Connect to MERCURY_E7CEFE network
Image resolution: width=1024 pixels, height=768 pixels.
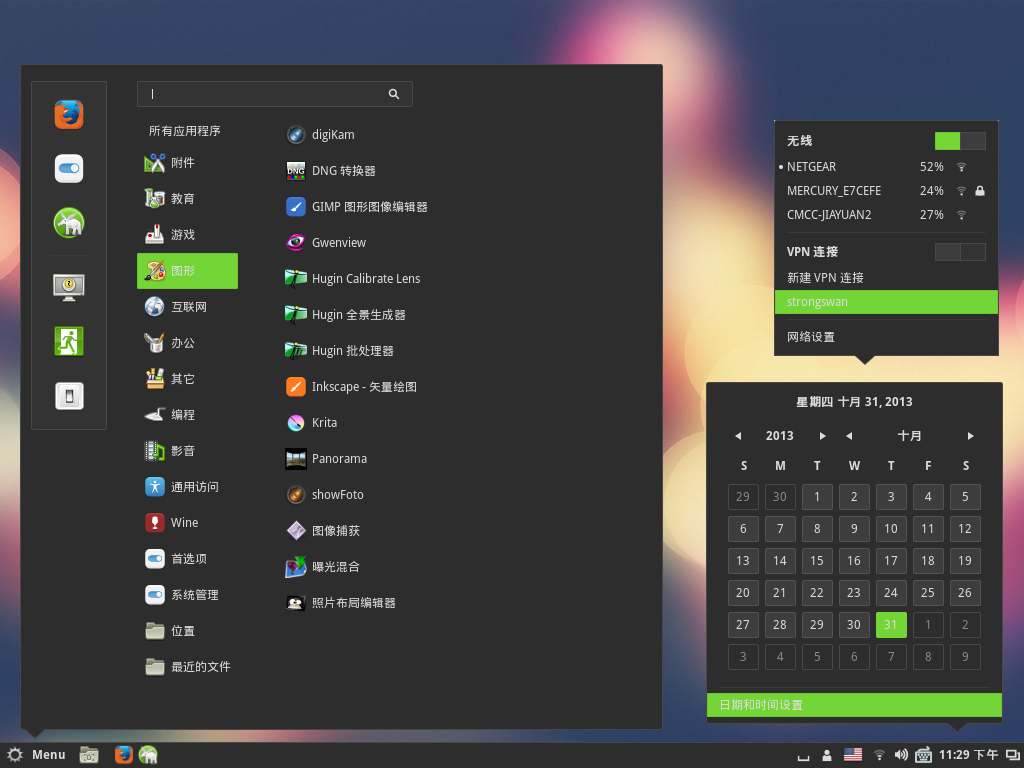[886, 191]
